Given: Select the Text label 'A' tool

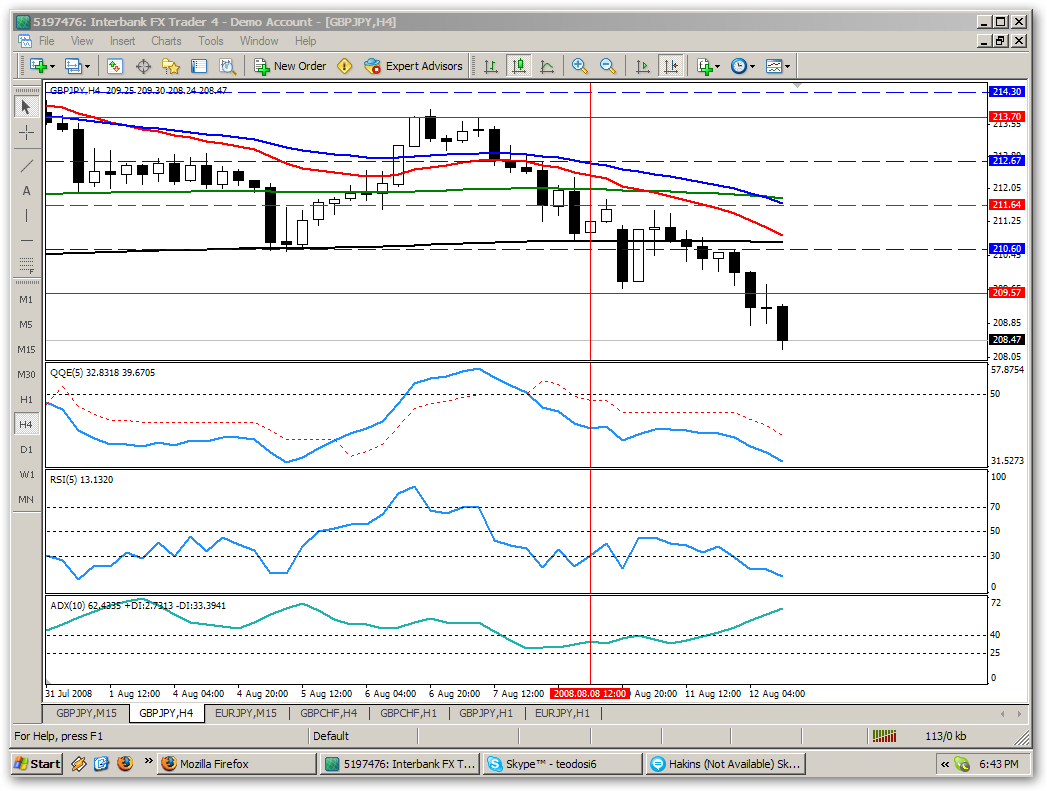Looking at the screenshot, I should coord(26,190).
